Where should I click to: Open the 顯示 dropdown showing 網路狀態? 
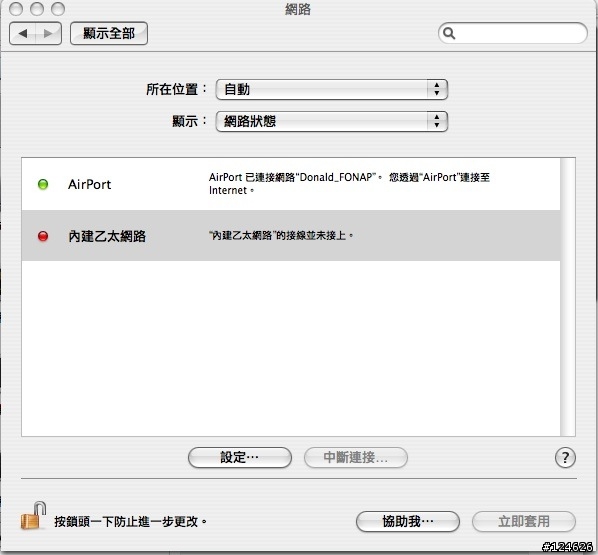(x=331, y=122)
